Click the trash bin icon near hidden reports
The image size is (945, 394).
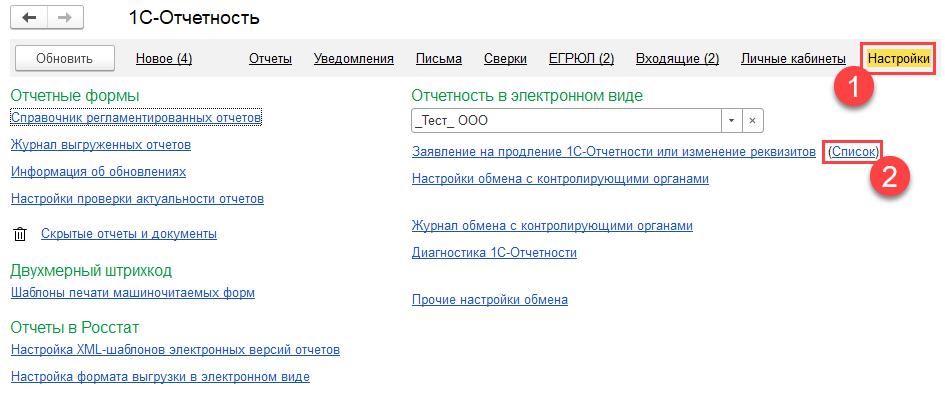pos(20,234)
